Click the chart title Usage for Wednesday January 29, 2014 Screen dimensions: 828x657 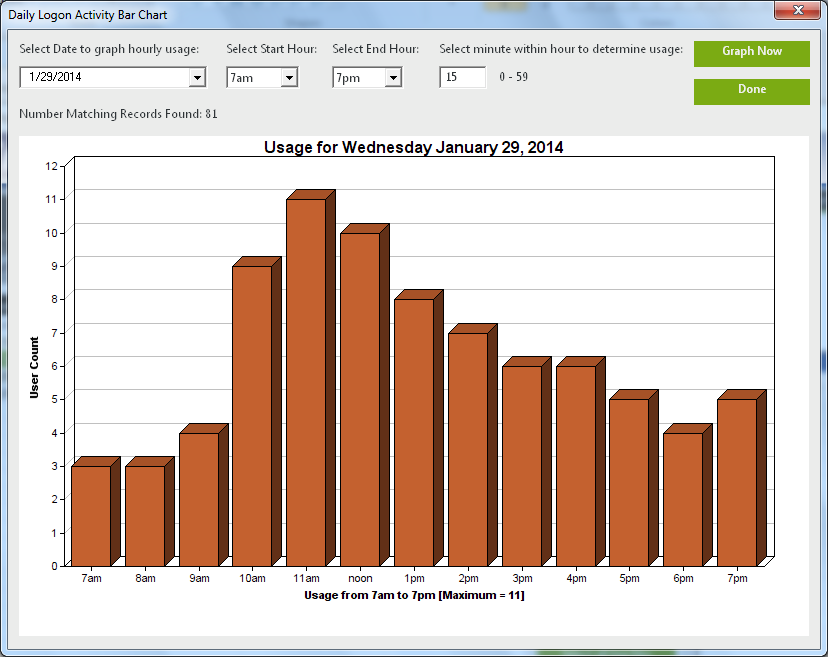tap(413, 147)
